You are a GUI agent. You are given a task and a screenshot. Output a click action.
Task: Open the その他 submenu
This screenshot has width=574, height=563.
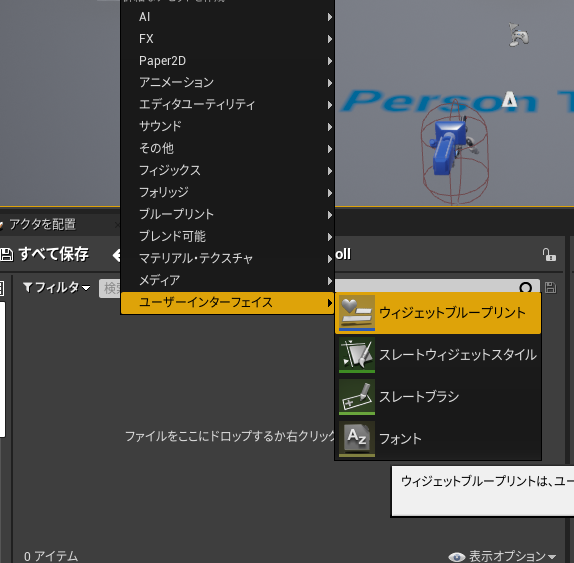click(227, 149)
